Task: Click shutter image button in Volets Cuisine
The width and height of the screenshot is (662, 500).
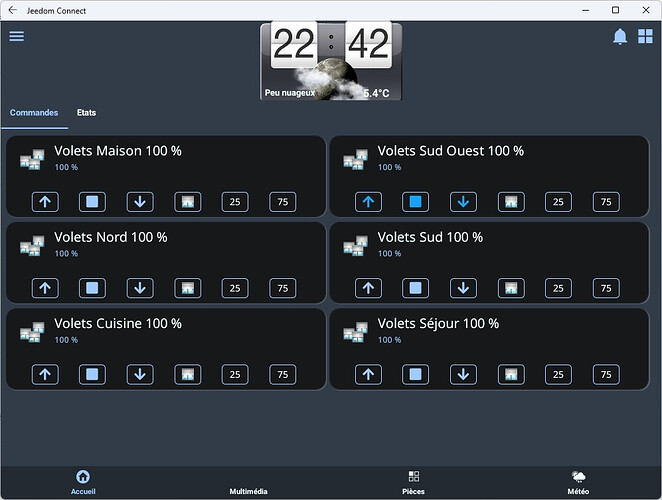Action: tap(188, 374)
